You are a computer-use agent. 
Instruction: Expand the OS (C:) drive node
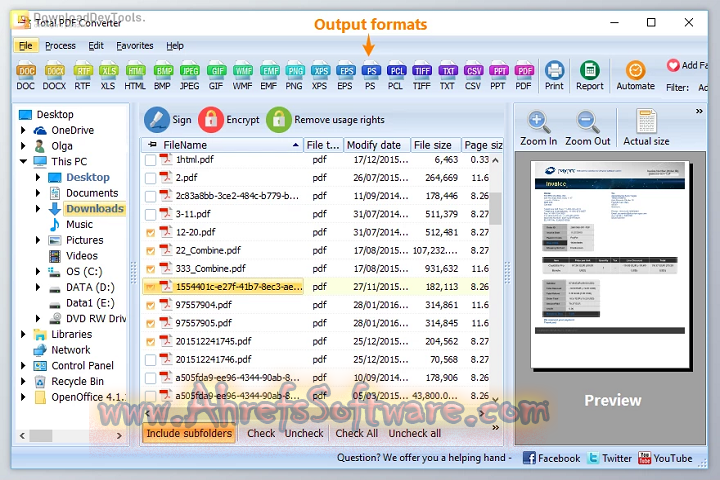pos(38,271)
